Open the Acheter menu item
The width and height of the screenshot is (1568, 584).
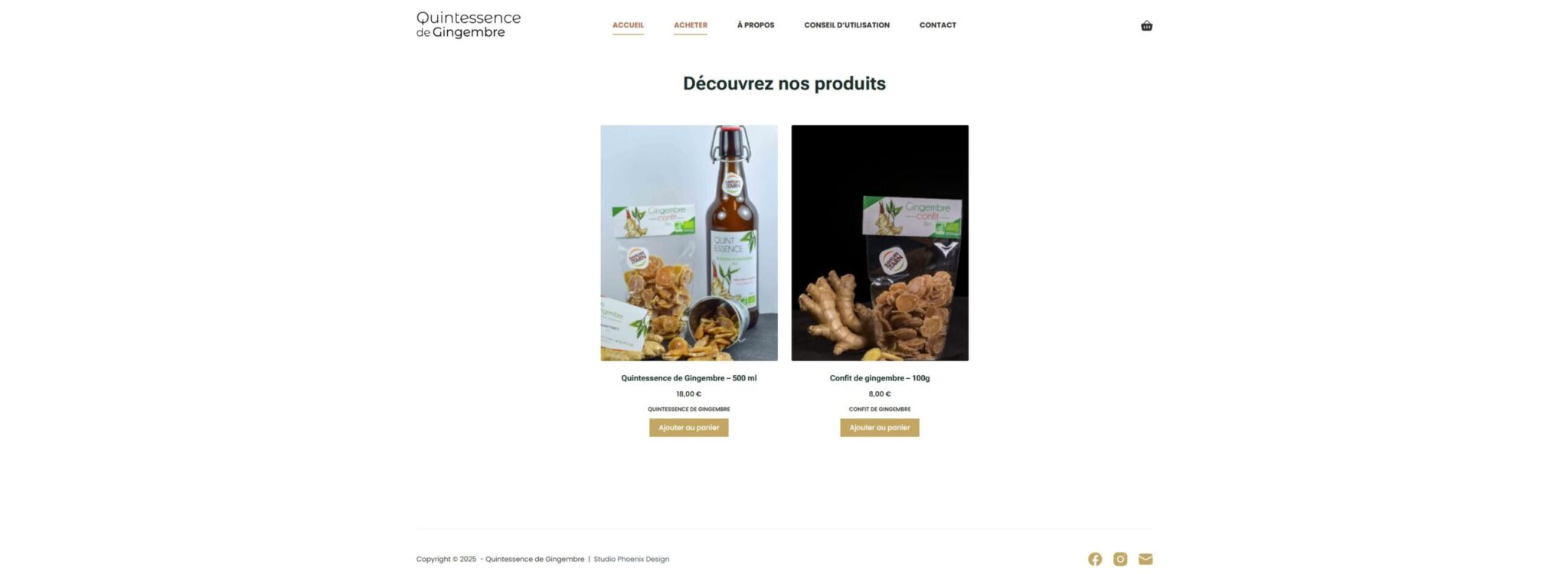click(691, 25)
